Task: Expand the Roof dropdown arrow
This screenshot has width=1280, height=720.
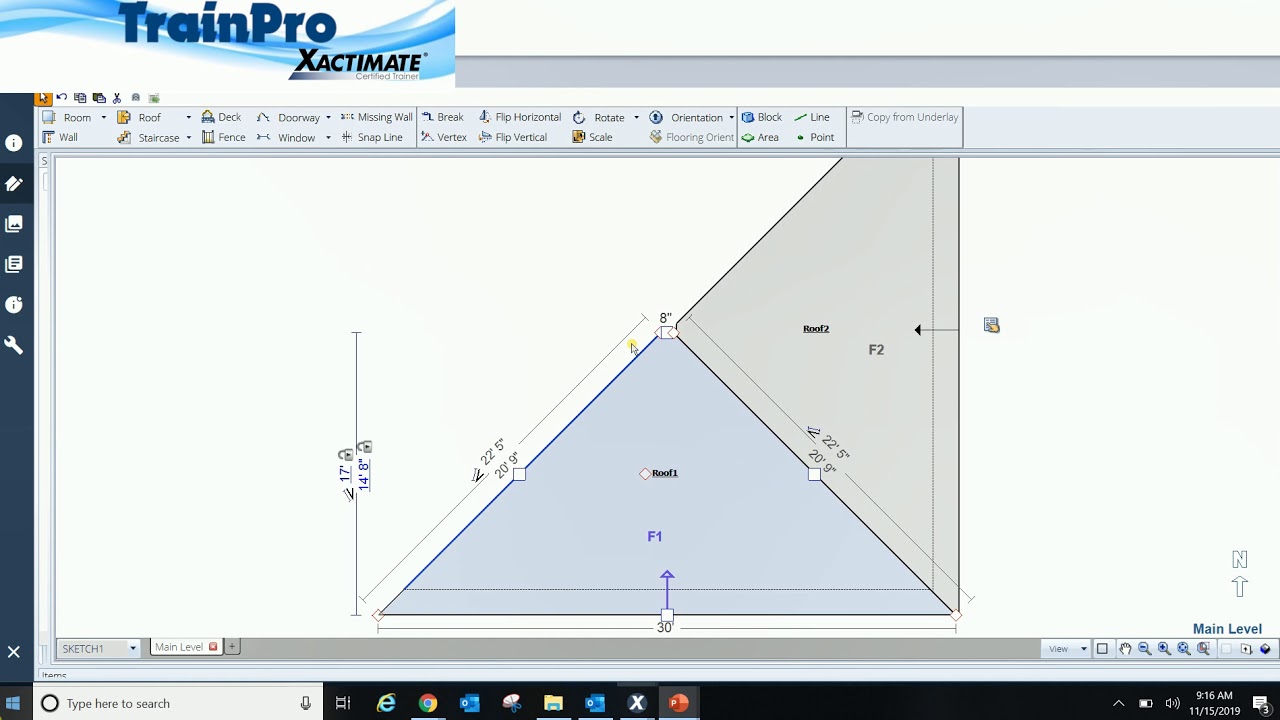Action: pyautogui.click(x=188, y=118)
